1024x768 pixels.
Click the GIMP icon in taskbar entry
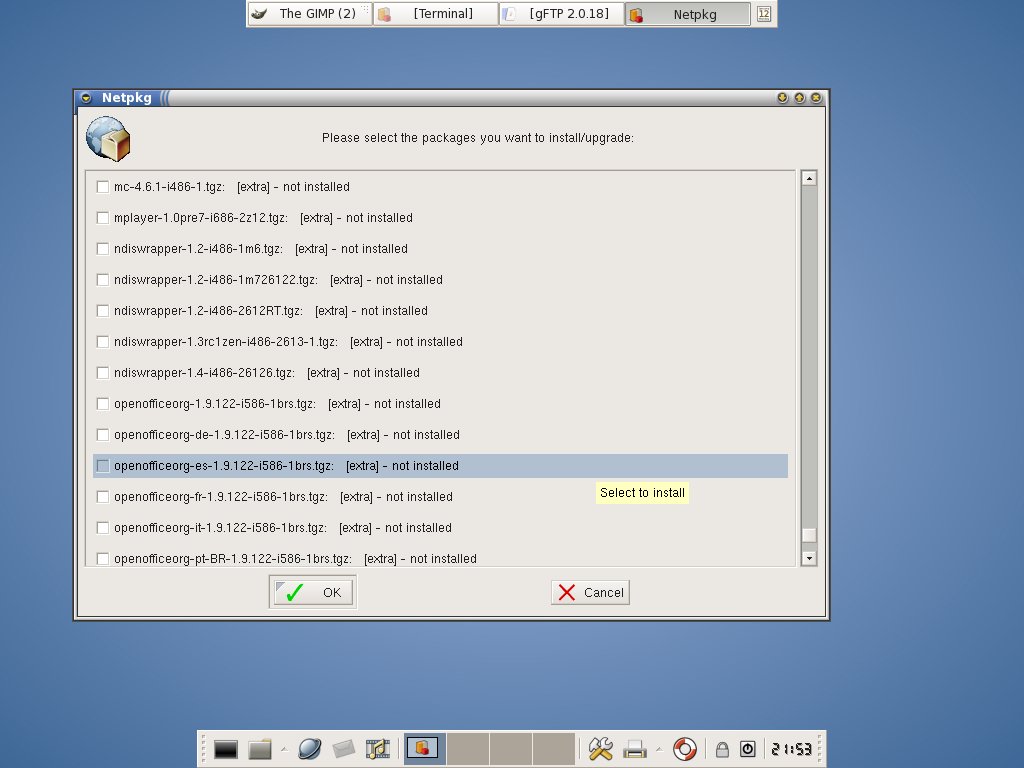pyautogui.click(x=259, y=14)
